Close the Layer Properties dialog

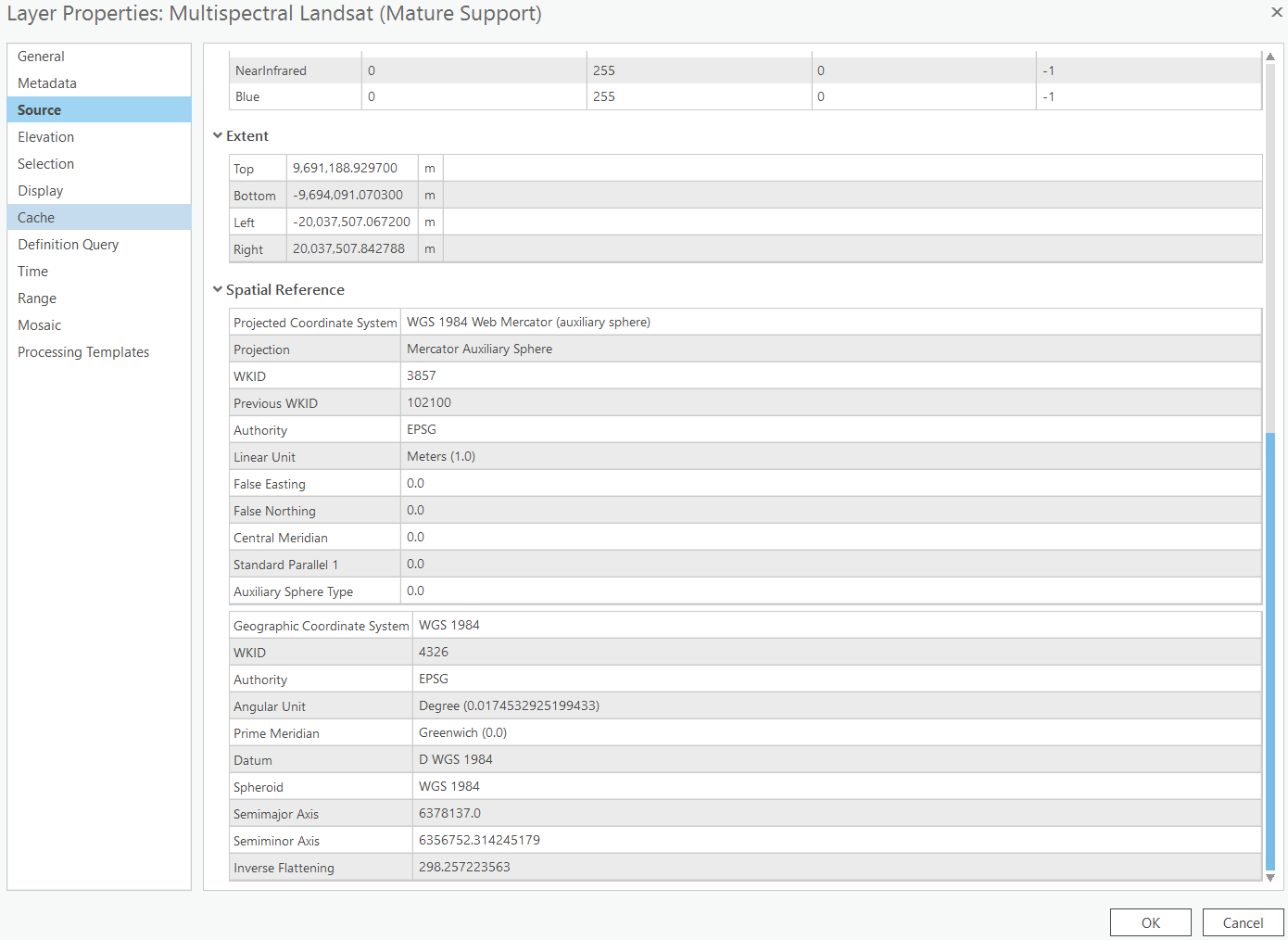[x=1276, y=12]
